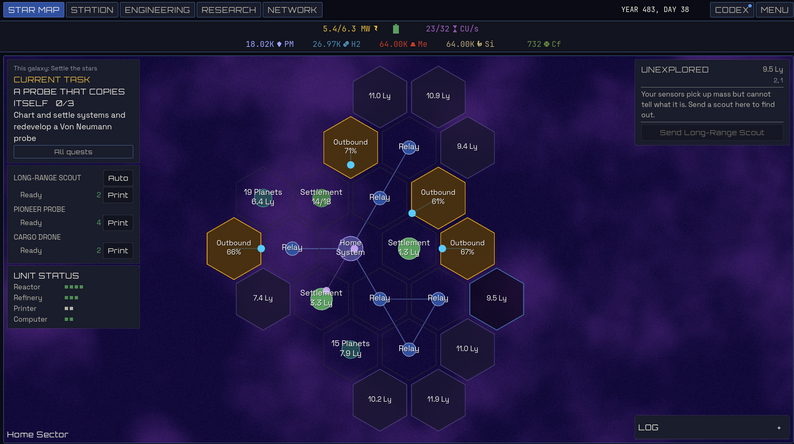Click the Reactor status indicators

coord(74,287)
